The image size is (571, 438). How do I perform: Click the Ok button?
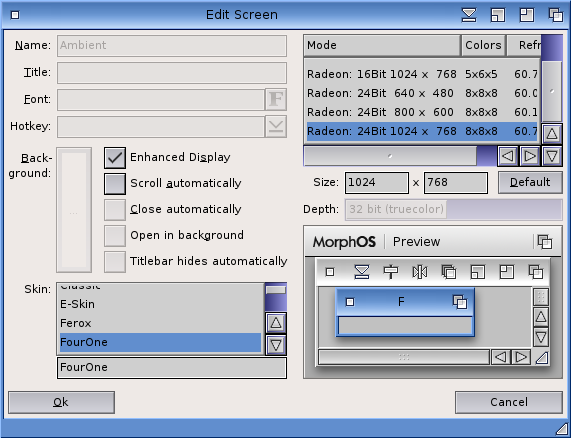(61, 402)
